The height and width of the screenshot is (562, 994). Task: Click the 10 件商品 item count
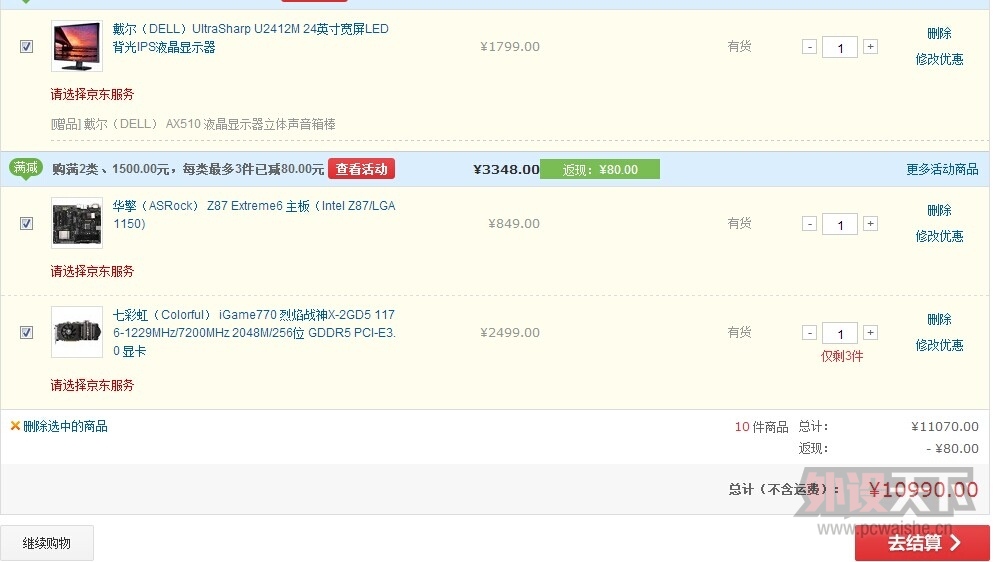click(761, 426)
